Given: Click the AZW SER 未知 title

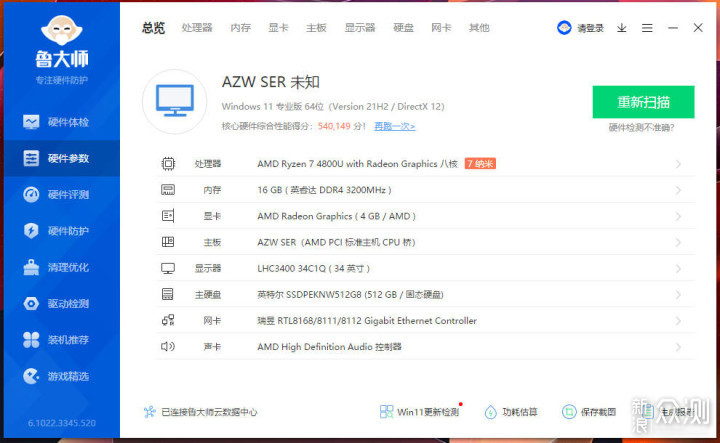Looking at the screenshot, I should click(270, 82).
